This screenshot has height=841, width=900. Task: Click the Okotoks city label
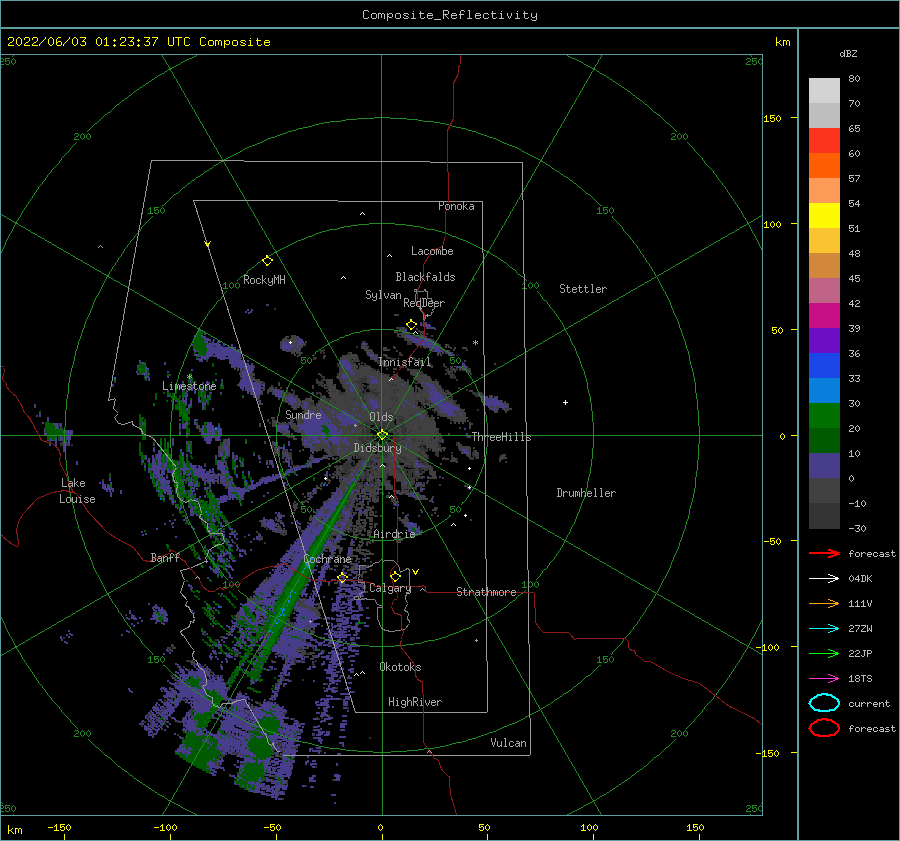(401, 667)
